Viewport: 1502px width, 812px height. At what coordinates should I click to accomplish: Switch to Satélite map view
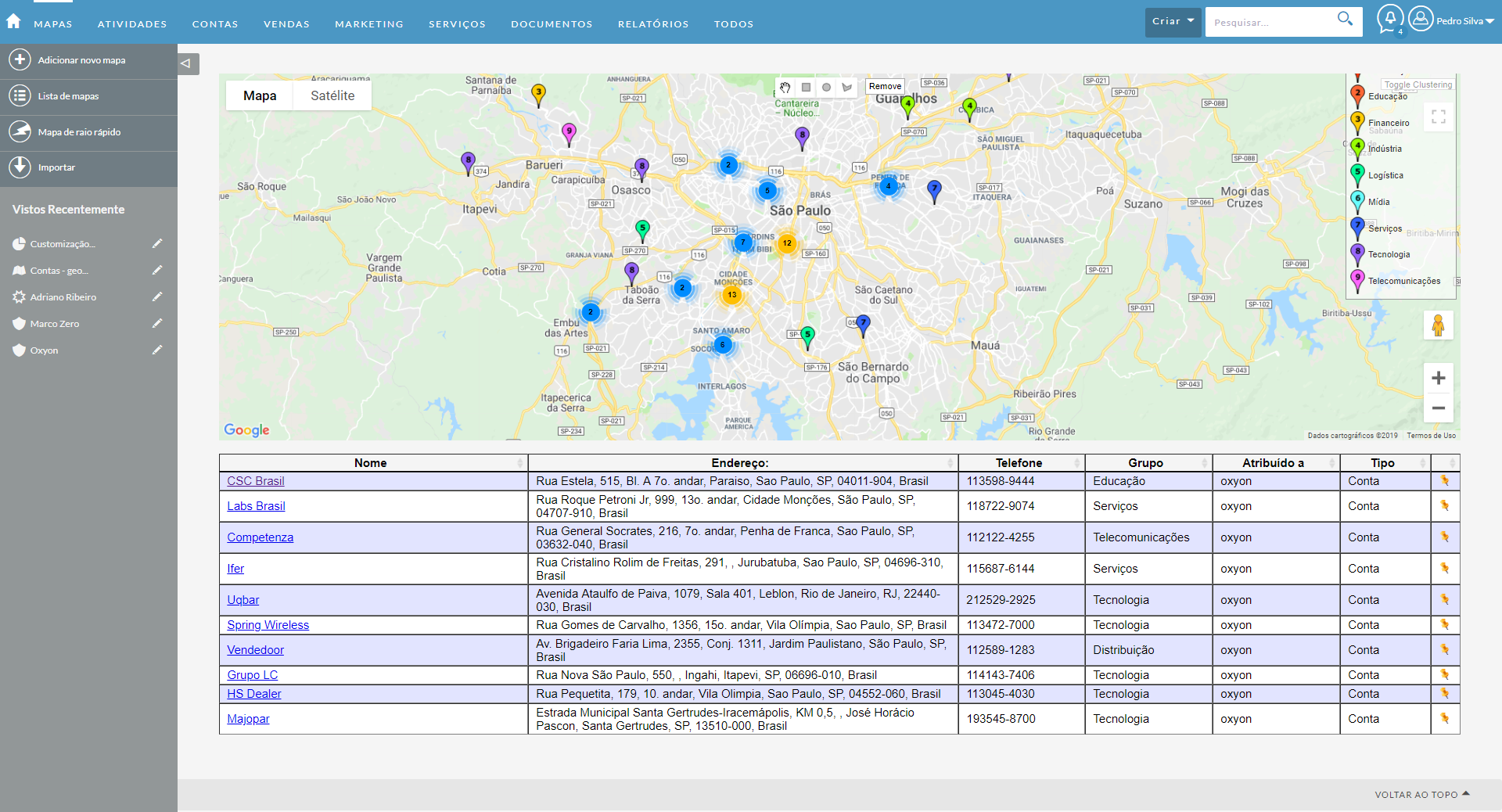tap(332, 95)
